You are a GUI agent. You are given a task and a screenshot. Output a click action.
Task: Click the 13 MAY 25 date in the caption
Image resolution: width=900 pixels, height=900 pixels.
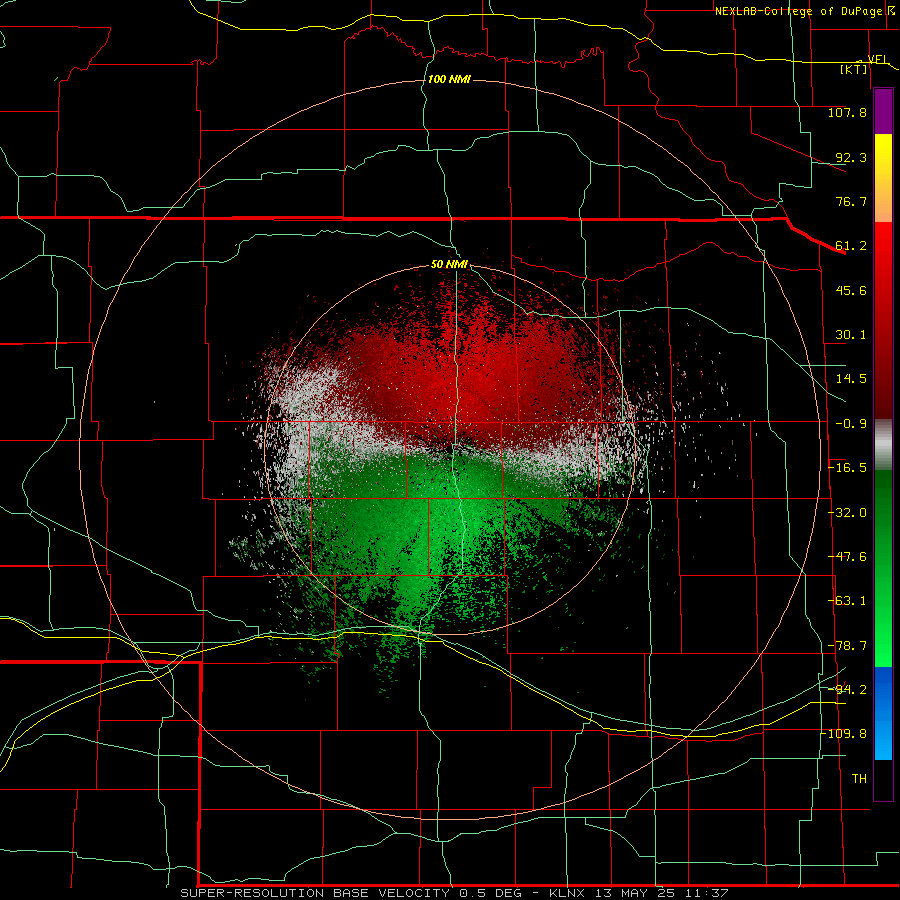pyautogui.click(x=634, y=893)
